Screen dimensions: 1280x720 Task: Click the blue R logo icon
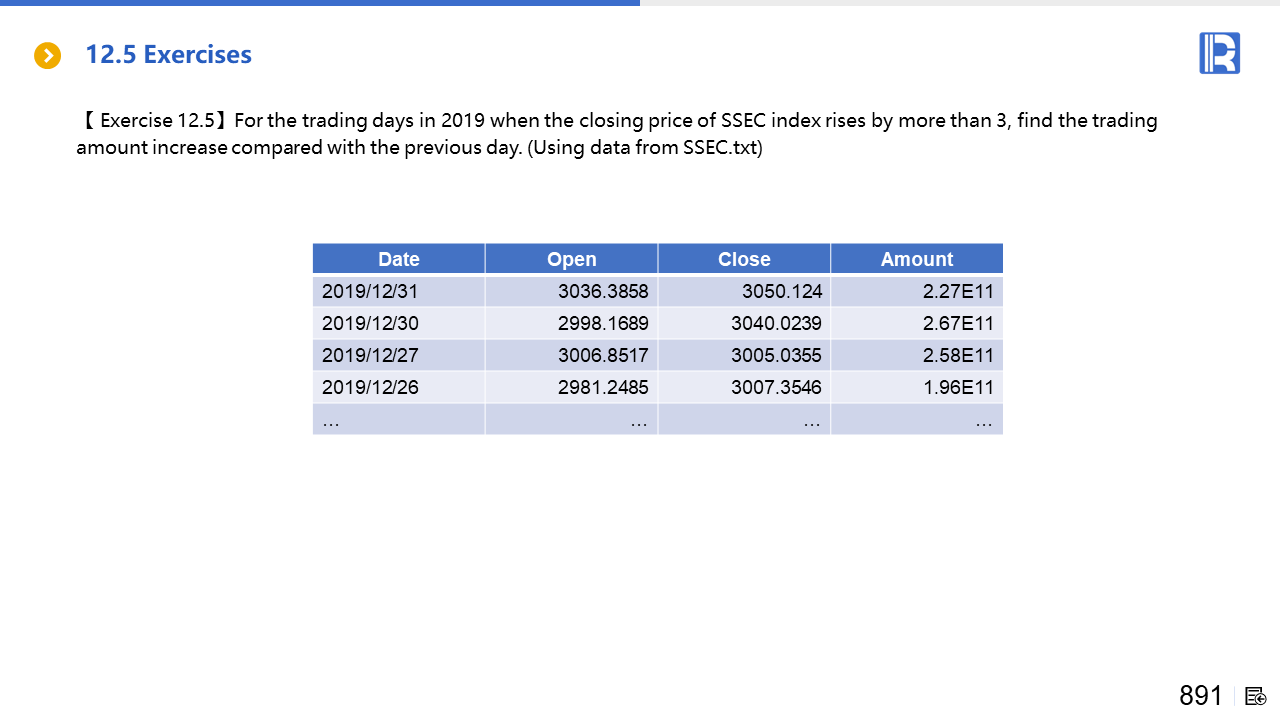click(x=1219, y=53)
